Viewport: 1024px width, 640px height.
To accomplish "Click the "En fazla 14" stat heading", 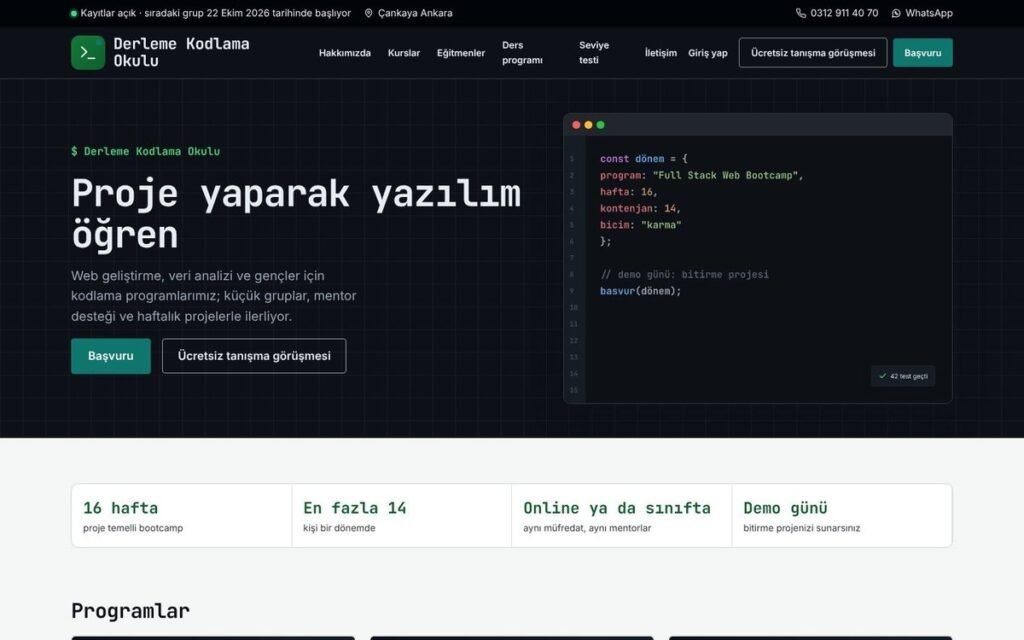I will (x=355, y=508).
